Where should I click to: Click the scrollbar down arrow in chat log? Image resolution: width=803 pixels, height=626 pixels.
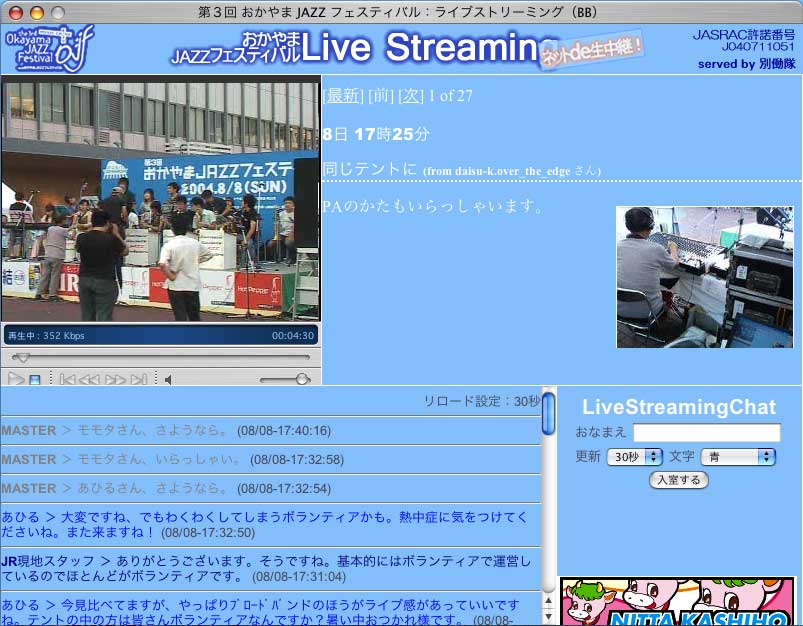(548, 616)
